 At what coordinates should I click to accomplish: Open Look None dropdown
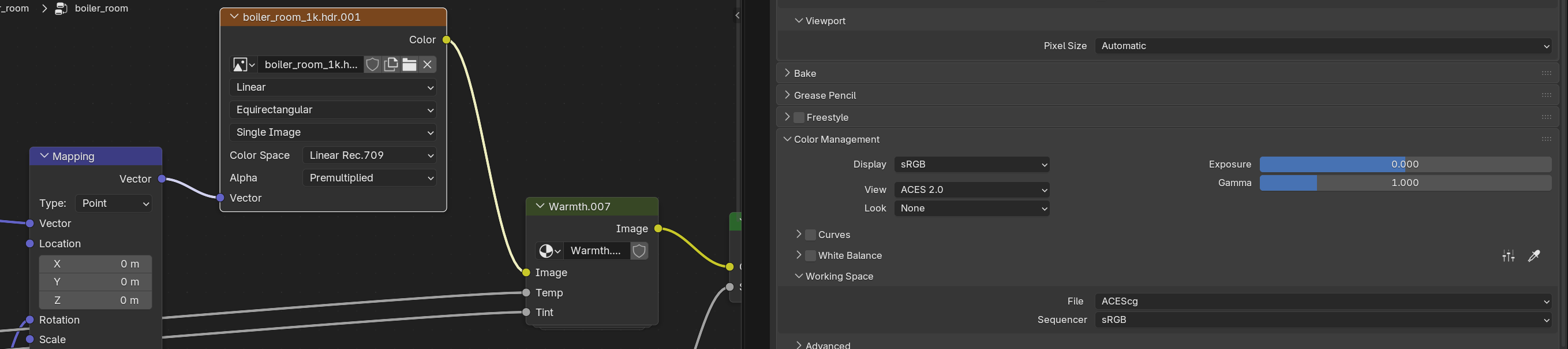tap(972, 209)
